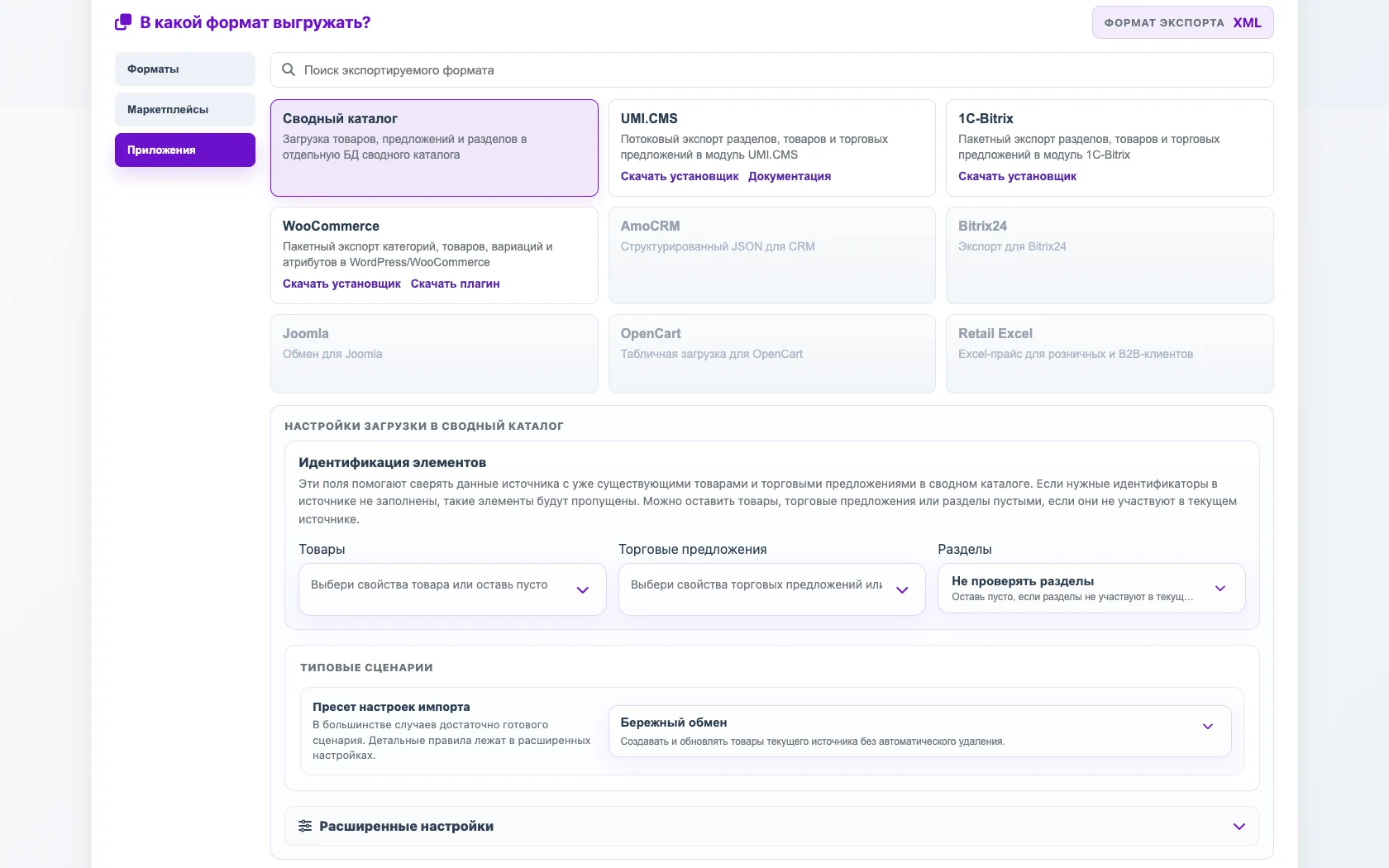1389x868 pixels.
Task: Select the Retail Excel format card
Action: point(1110,354)
